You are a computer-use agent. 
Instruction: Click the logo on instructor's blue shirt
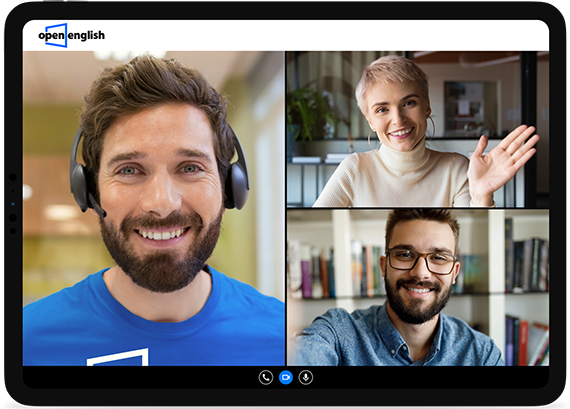coord(118,357)
